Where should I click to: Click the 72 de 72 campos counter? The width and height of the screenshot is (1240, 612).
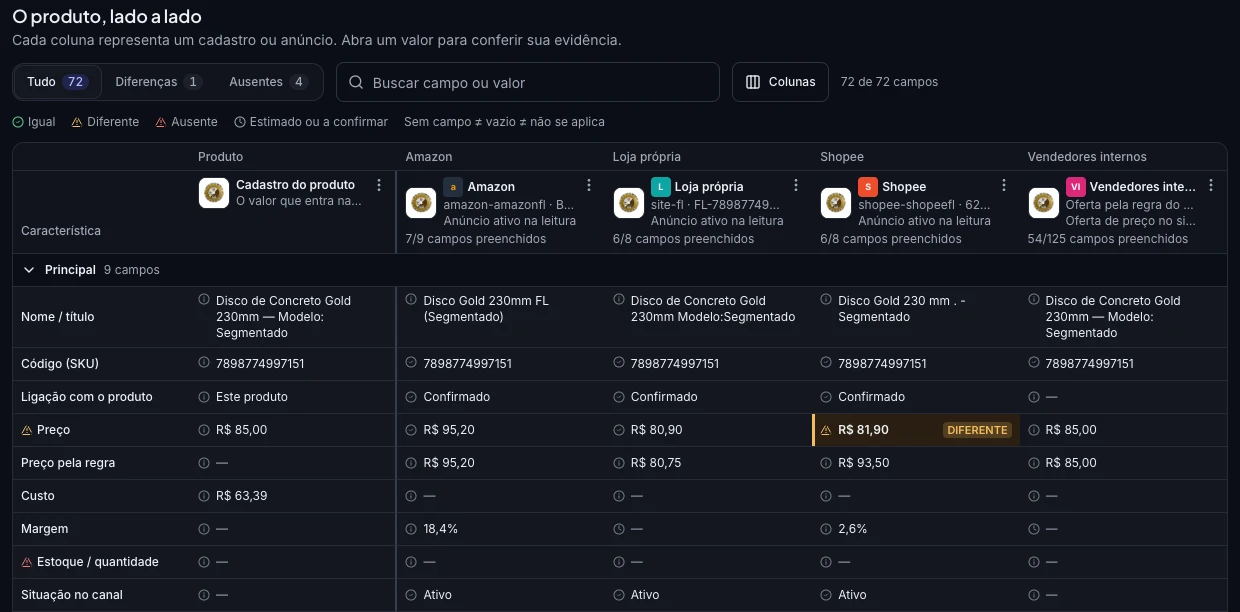click(x=889, y=82)
